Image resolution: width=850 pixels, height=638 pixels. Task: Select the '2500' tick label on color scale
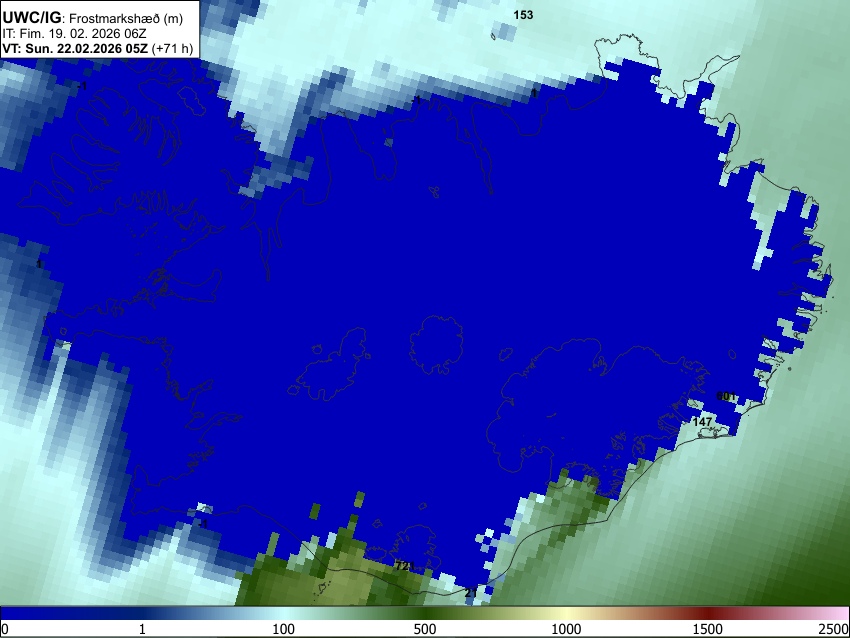pyautogui.click(x=834, y=629)
